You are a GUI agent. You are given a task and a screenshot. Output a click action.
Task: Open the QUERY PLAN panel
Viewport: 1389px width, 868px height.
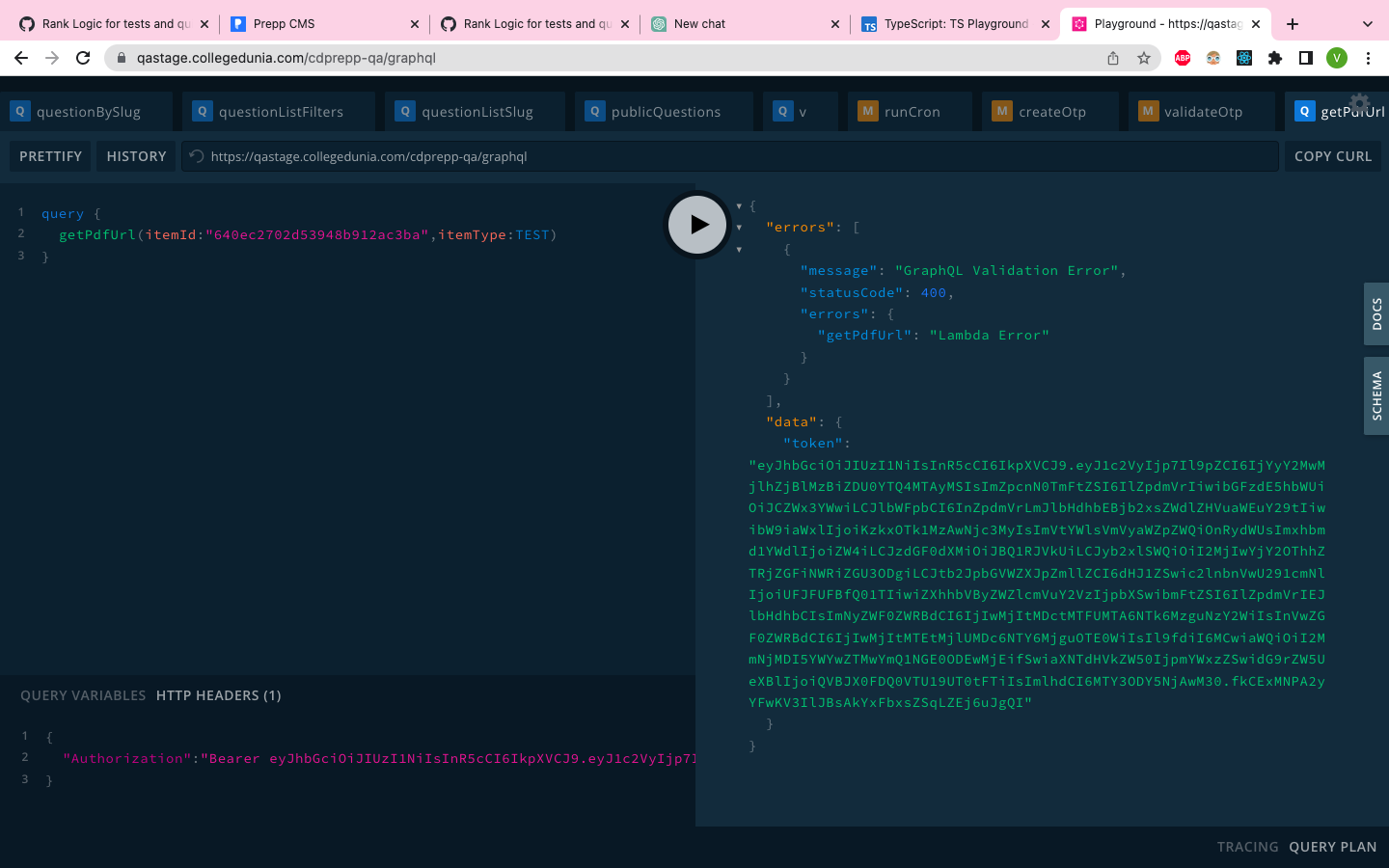pos(1332,847)
